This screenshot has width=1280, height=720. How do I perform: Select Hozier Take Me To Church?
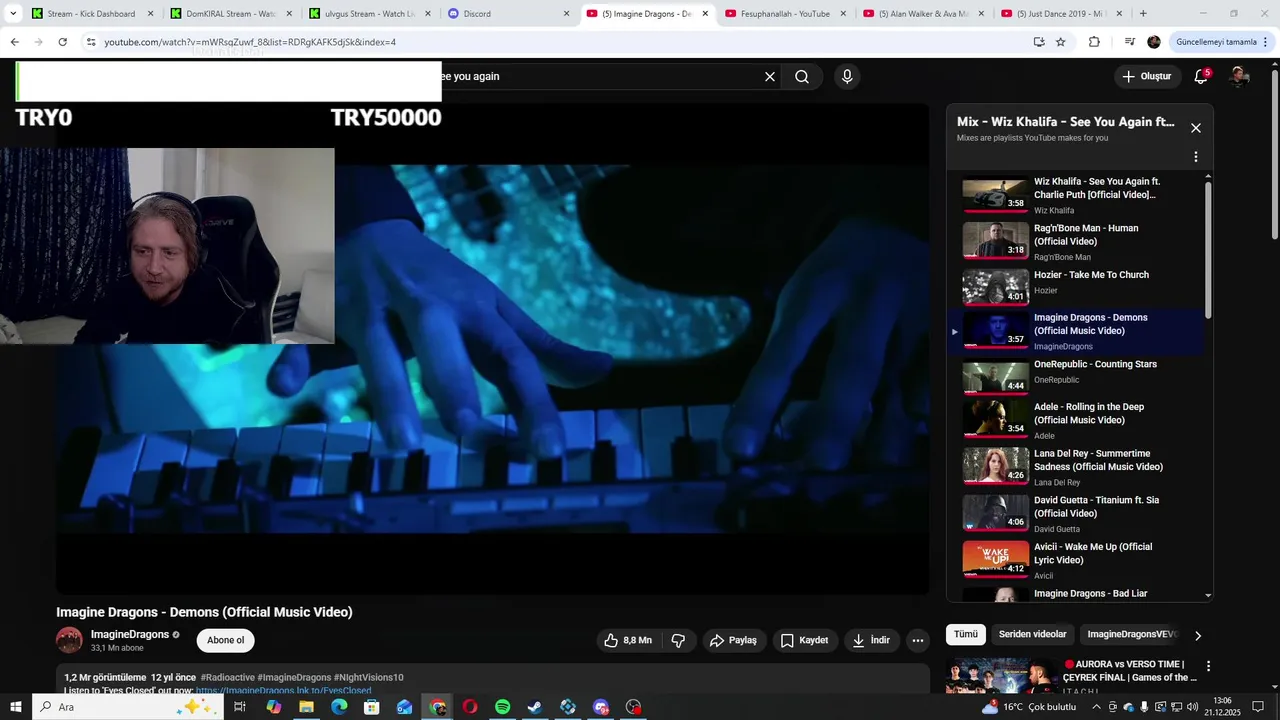pyautogui.click(x=1075, y=286)
